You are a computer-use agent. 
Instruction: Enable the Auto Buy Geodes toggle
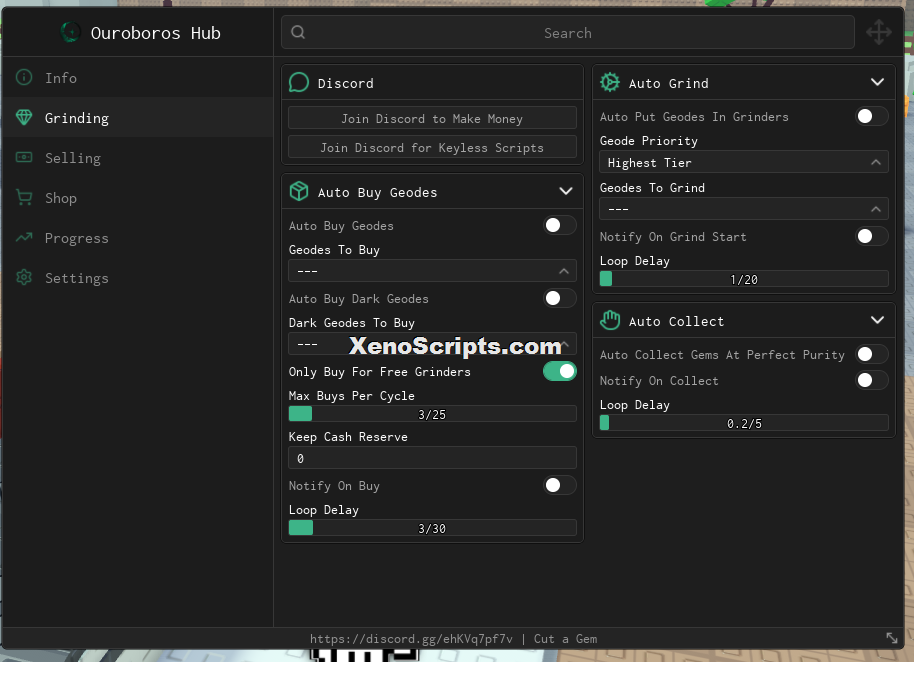[560, 225]
